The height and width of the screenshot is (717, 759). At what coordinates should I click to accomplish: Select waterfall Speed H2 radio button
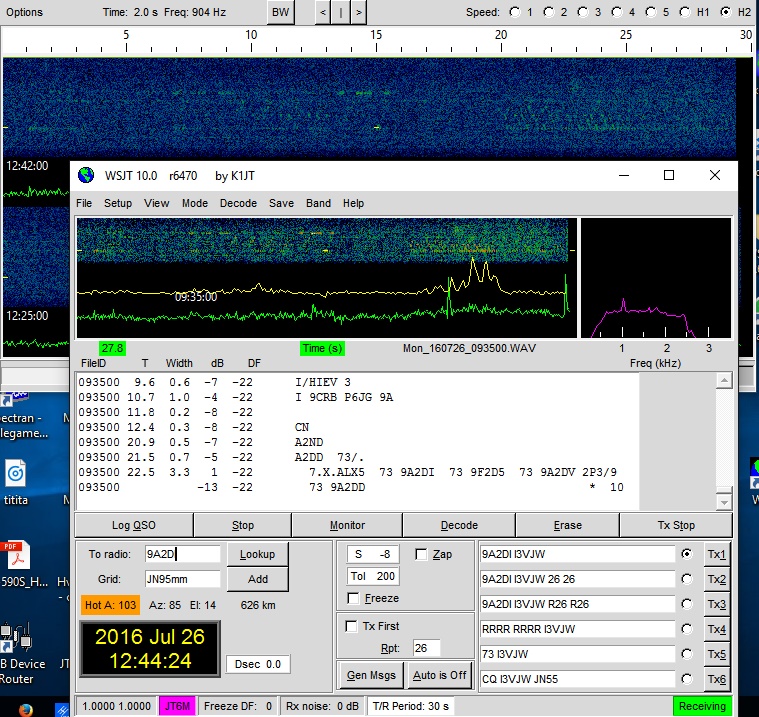pos(726,12)
